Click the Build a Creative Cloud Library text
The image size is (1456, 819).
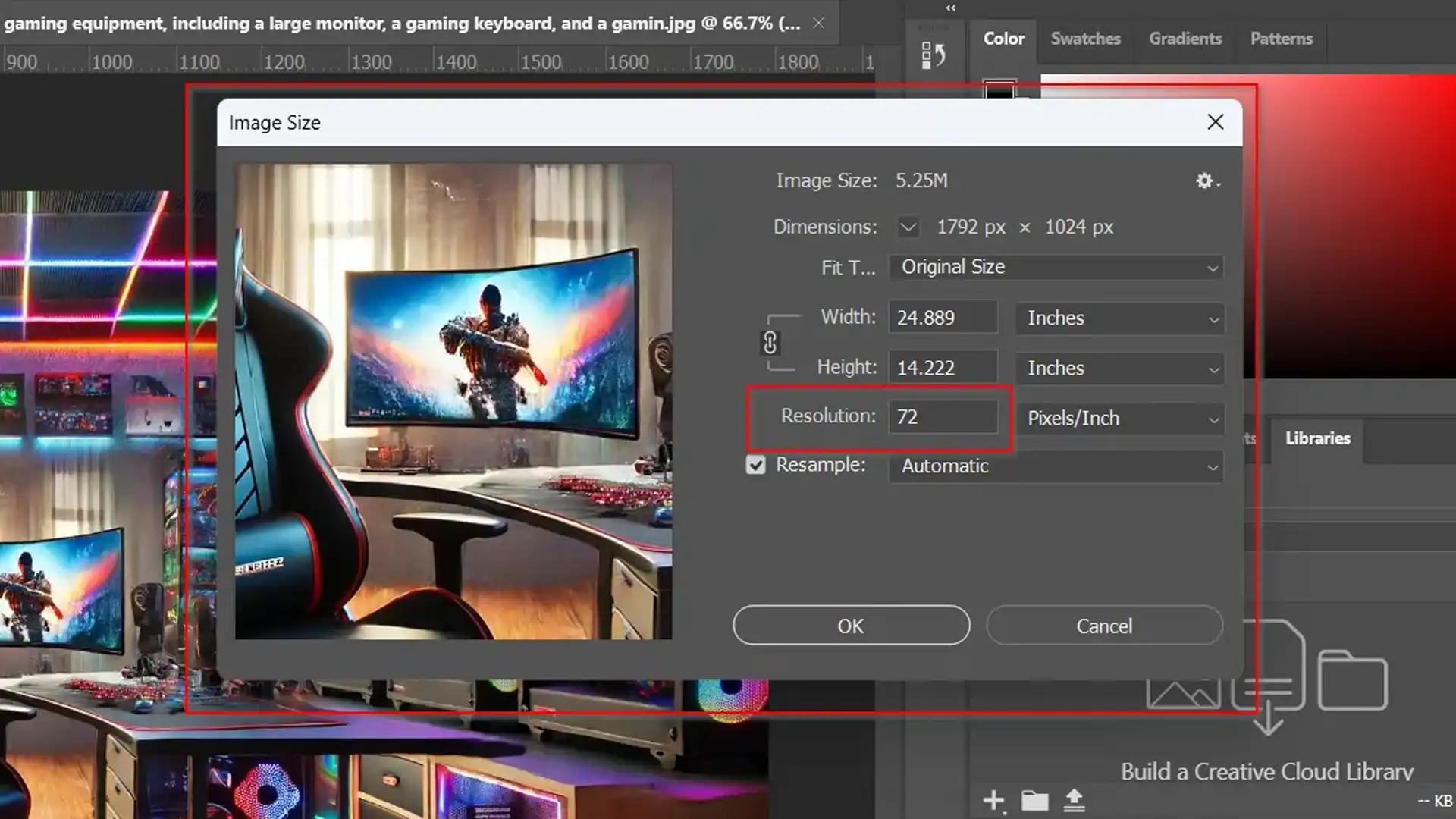point(1267,771)
